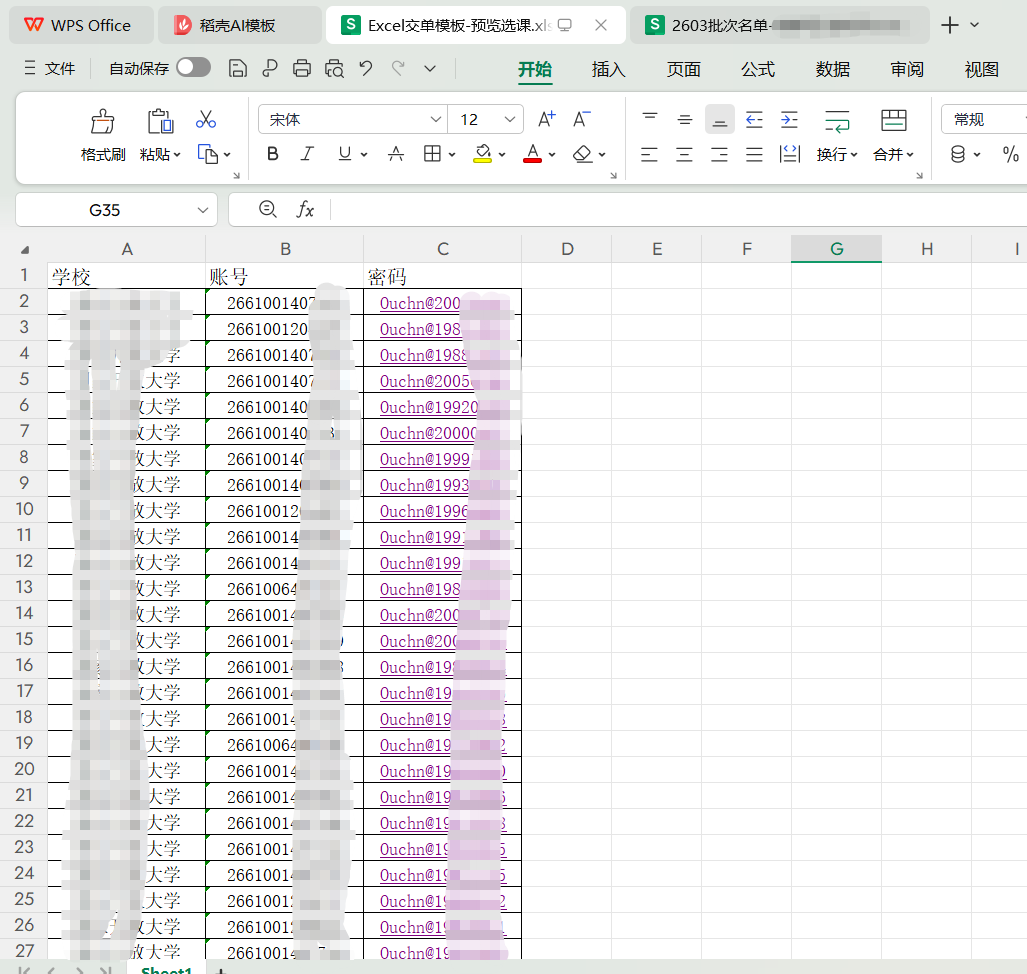Click the column G header
The width and height of the screenshot is (1027, 974).
point(836,249)
